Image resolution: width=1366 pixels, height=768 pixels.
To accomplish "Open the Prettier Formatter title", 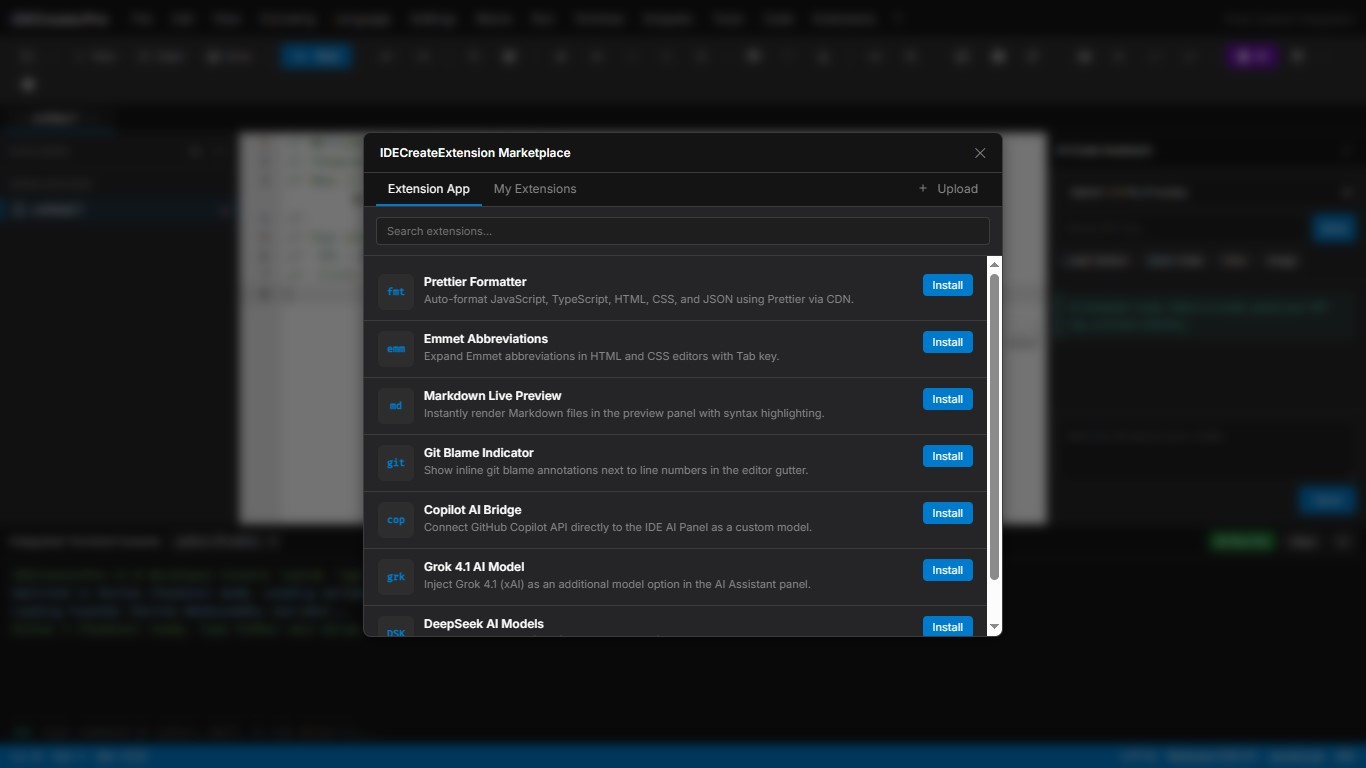I will 475,282.
